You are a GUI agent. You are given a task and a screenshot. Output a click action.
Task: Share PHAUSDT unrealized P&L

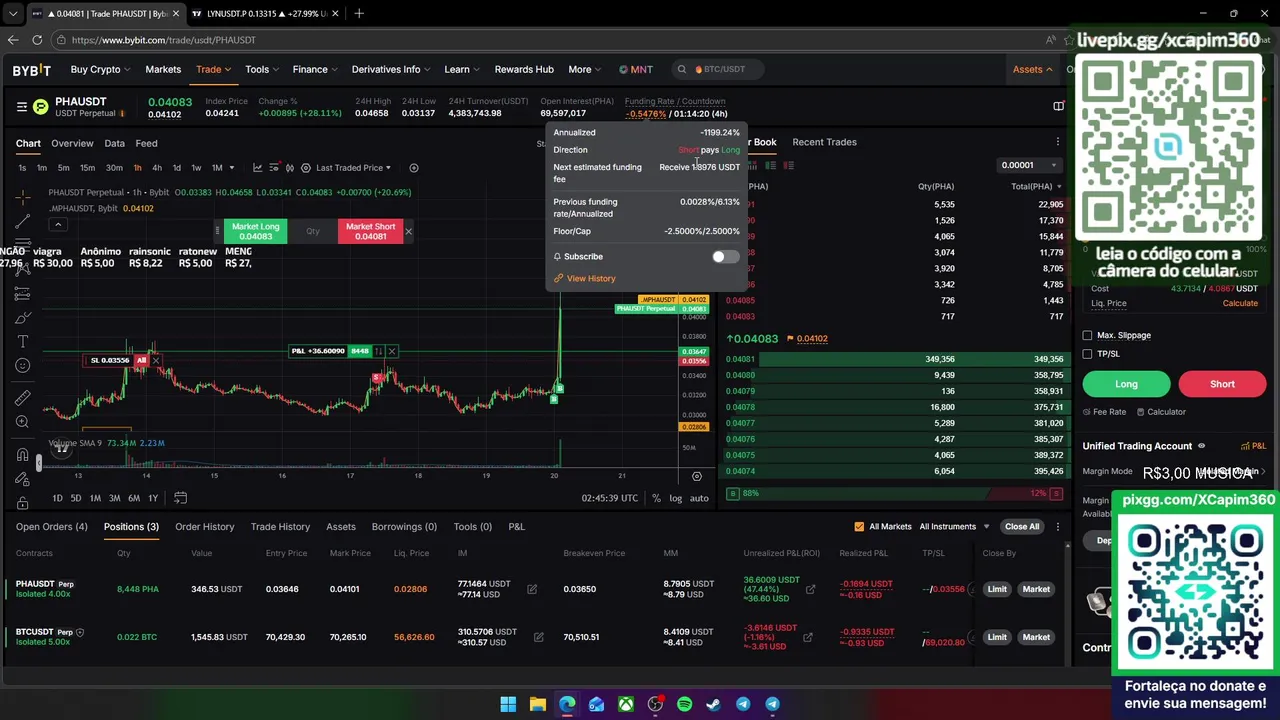[x=810, y=589]
